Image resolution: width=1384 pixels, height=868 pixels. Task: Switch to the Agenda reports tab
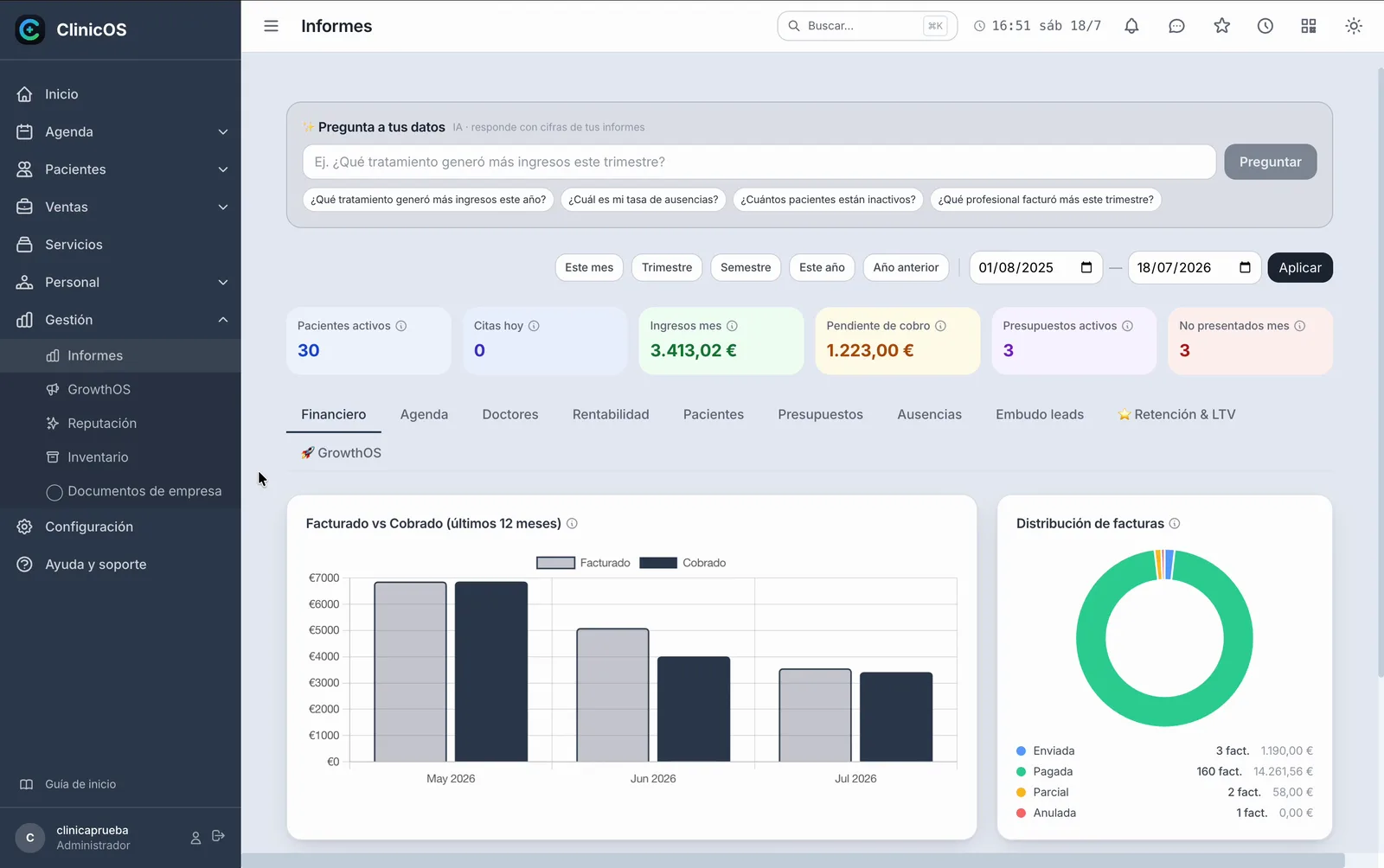(x=424, y=414)
